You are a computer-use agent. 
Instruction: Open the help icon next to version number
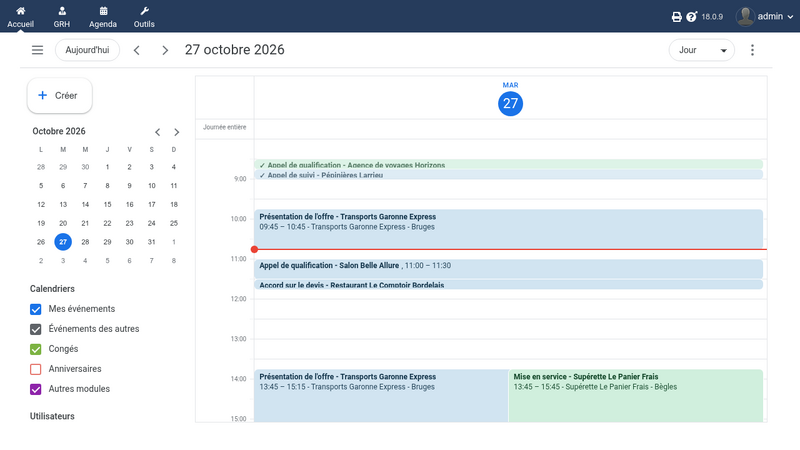click(691, 17)
